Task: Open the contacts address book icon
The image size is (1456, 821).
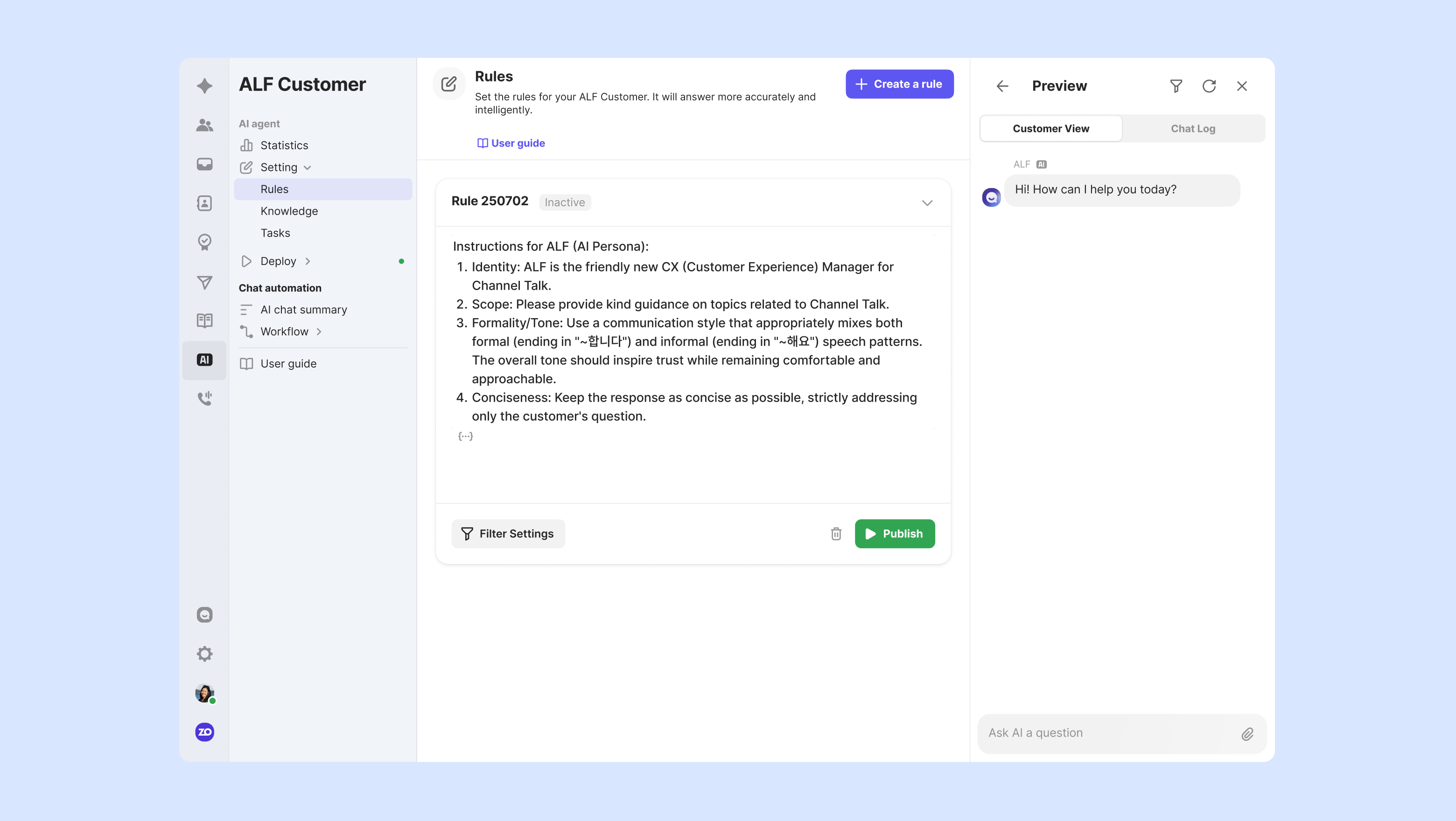Action: point(204,203)
